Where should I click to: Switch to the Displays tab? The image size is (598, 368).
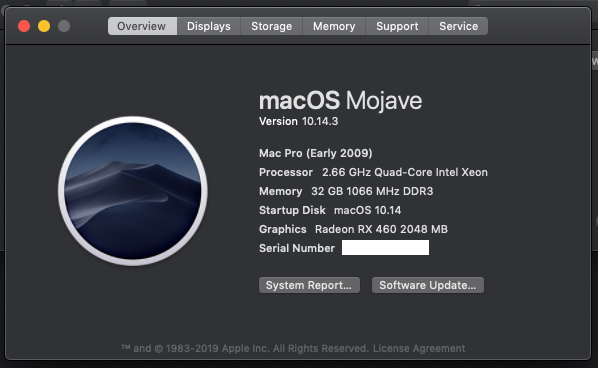point(209,26)
